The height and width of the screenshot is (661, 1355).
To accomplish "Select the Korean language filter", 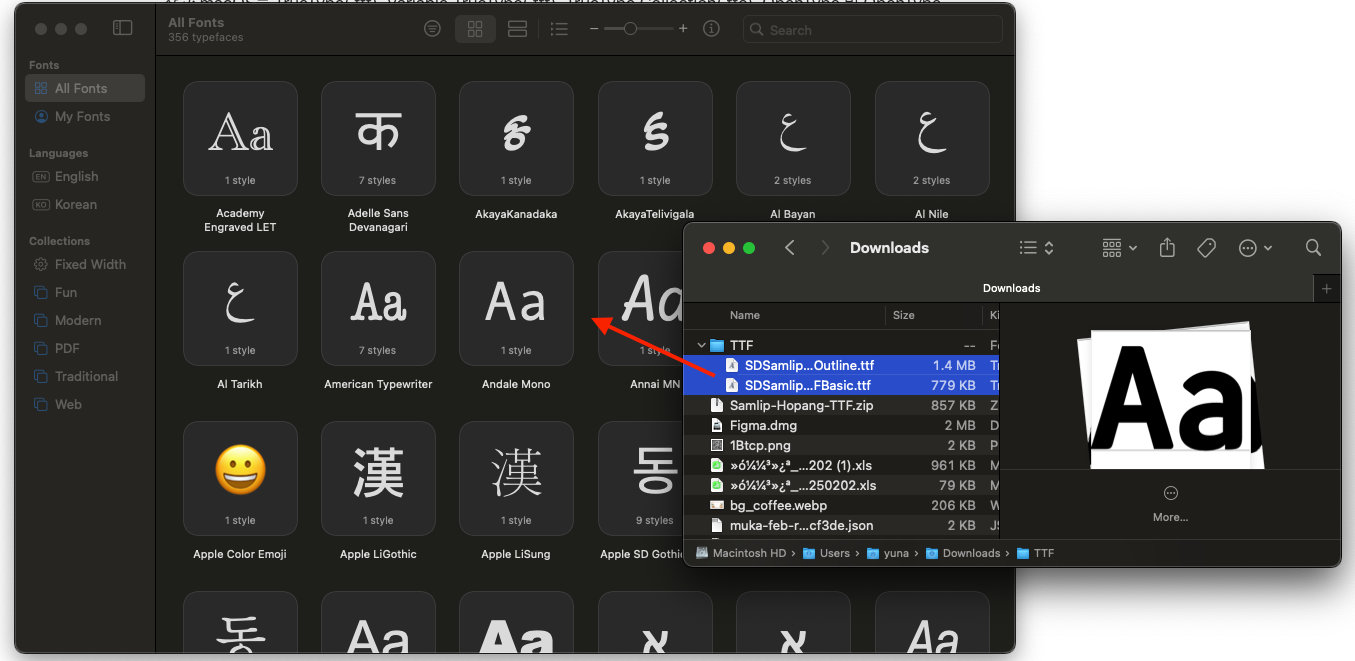I will [x=85, y=204].
